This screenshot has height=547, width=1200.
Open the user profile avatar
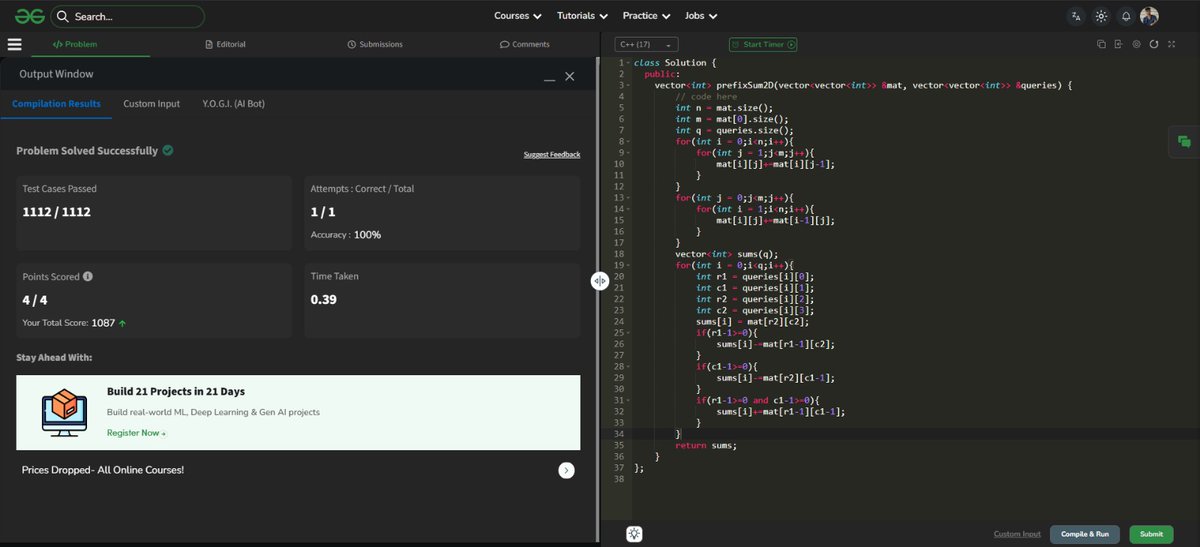coord(1149,16)
